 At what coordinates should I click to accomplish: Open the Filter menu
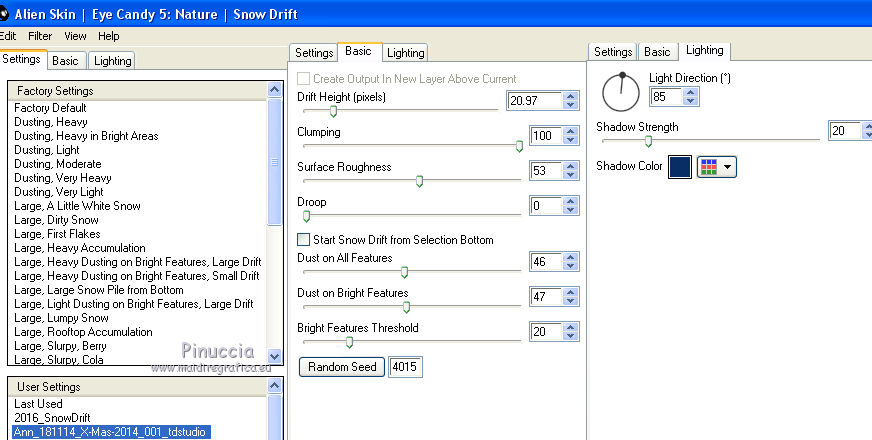(x=40, y=36)
